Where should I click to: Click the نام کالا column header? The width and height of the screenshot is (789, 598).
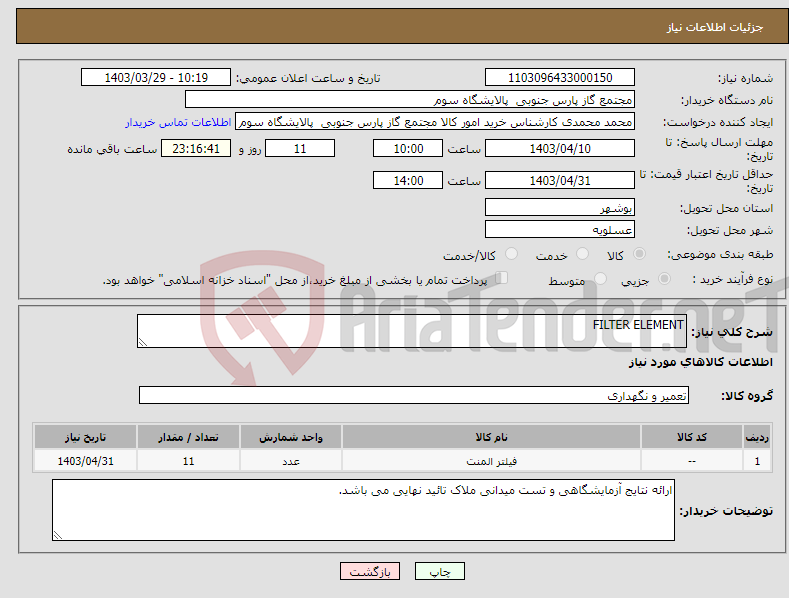[491, 437]
